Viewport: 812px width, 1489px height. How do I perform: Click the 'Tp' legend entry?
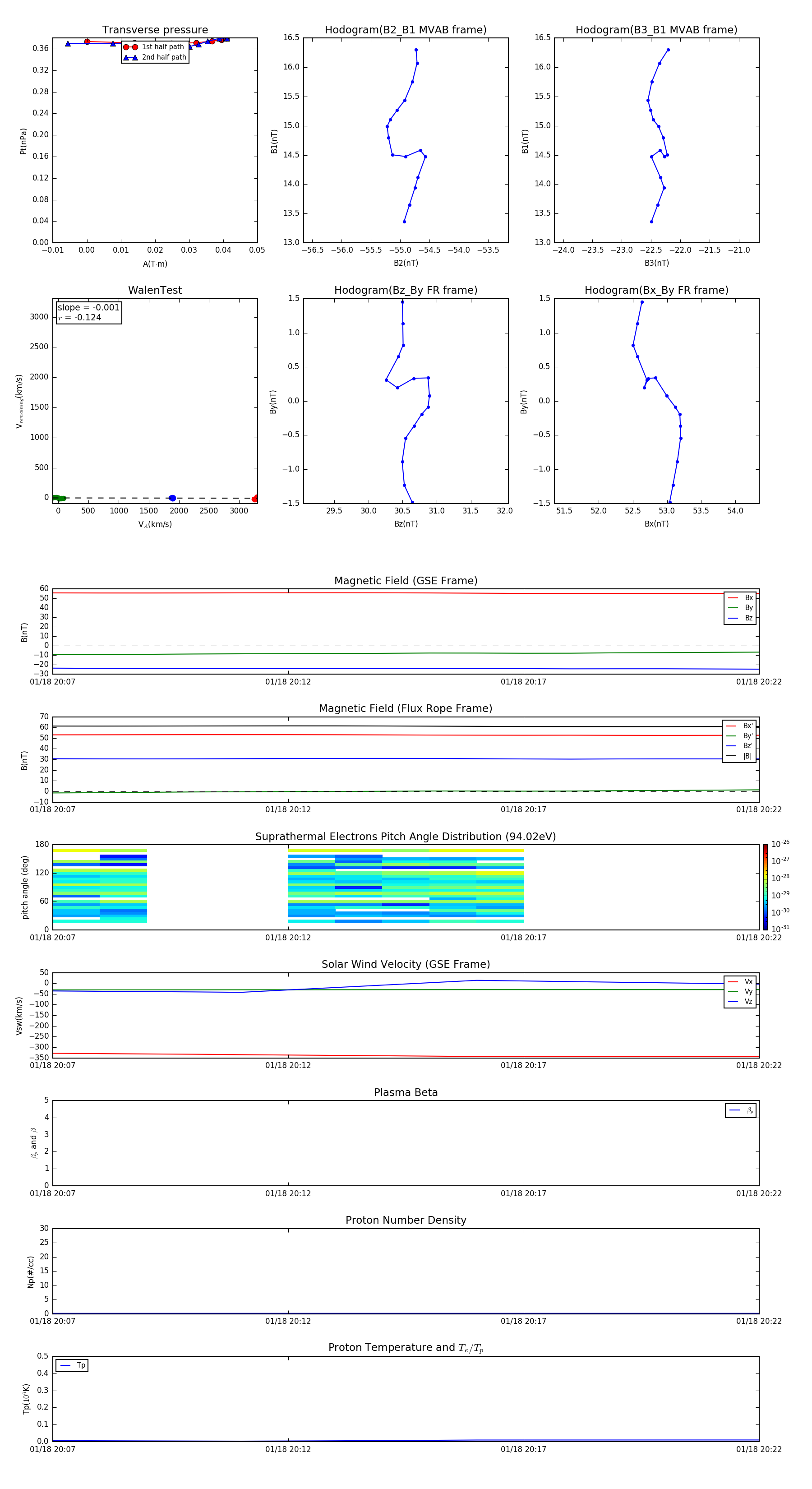(x=72, y=1365)
